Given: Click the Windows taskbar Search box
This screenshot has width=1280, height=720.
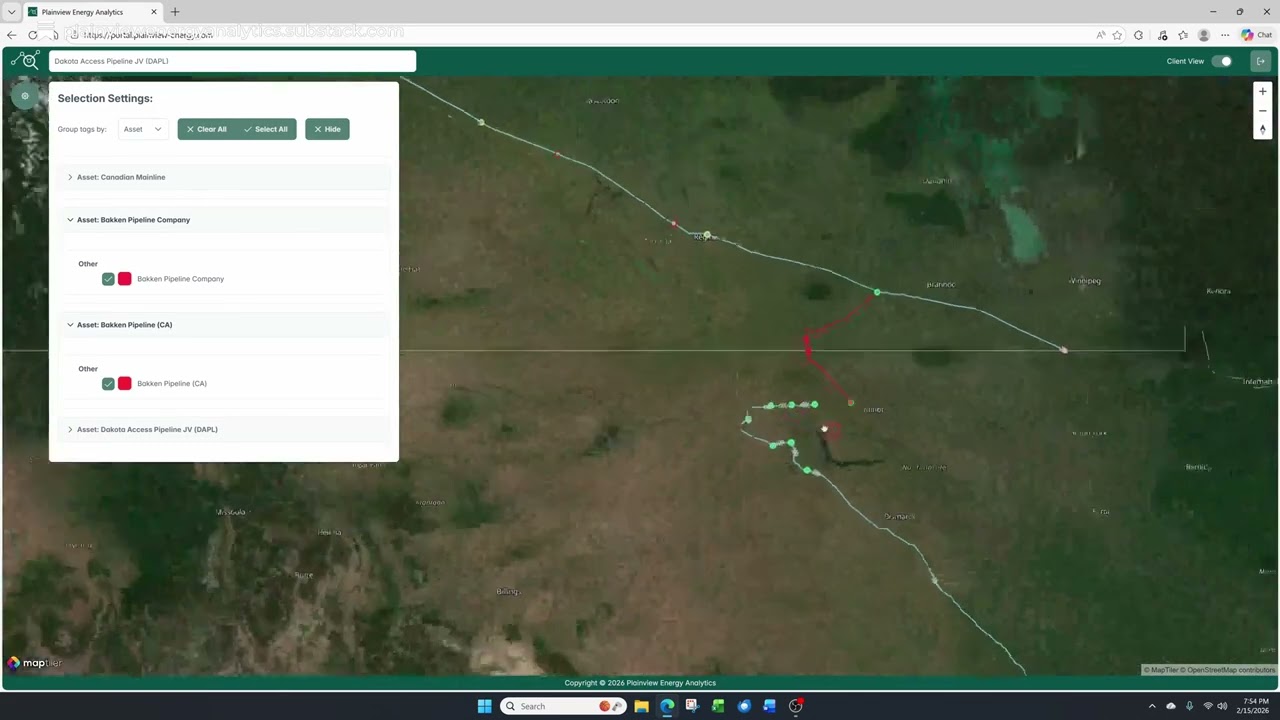Looking at the screenshot, I should coord(563,706).
